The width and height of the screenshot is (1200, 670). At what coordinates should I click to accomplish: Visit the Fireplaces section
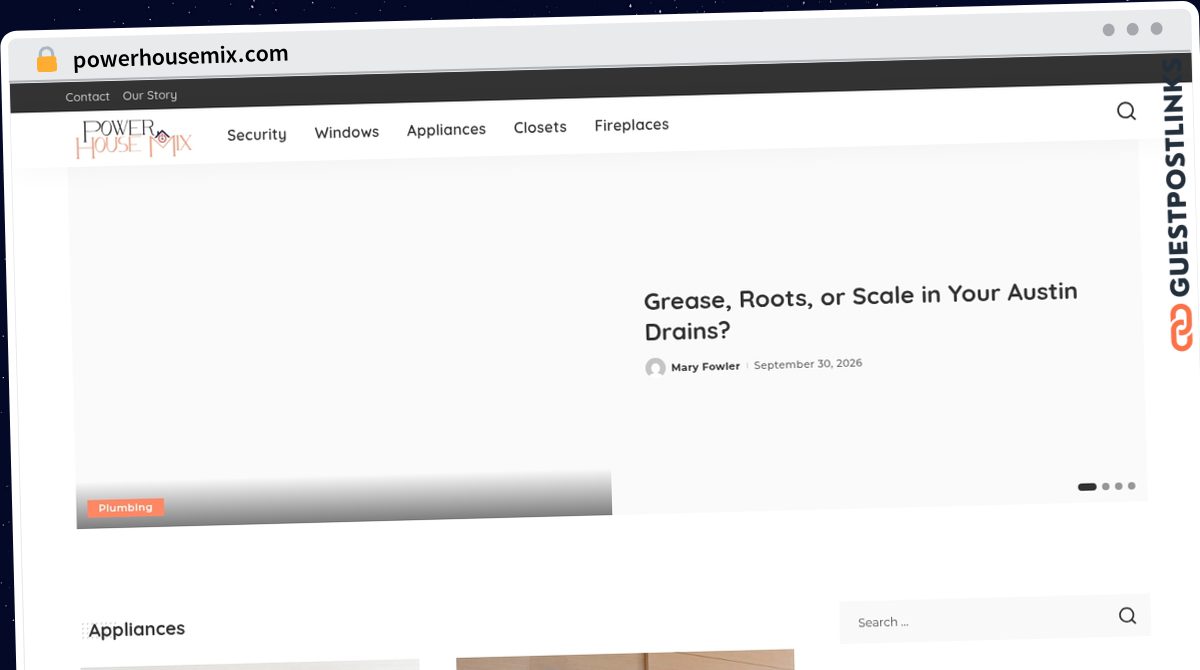(631, 125)
